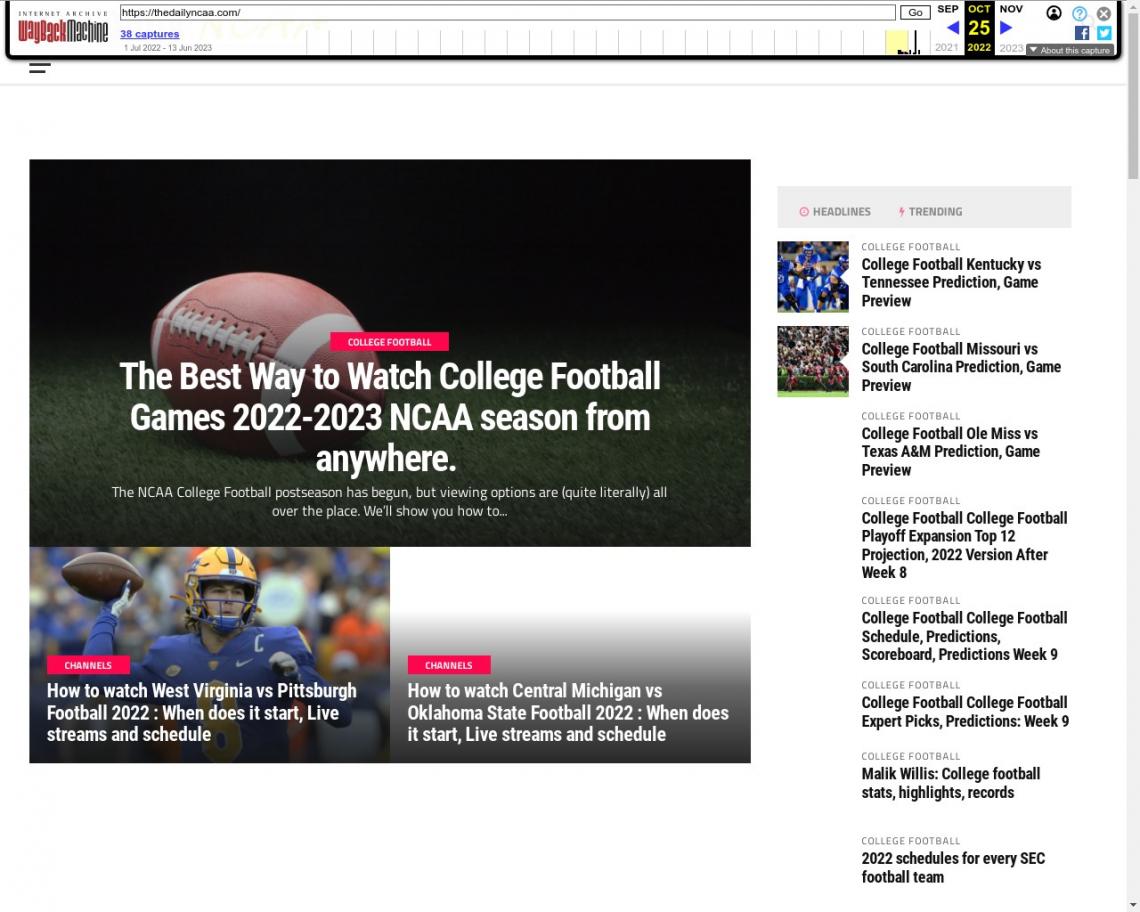Open Playoff Expansion Top 12 Projection article
Screen dimensions: 1140x912
click(965, 545)
